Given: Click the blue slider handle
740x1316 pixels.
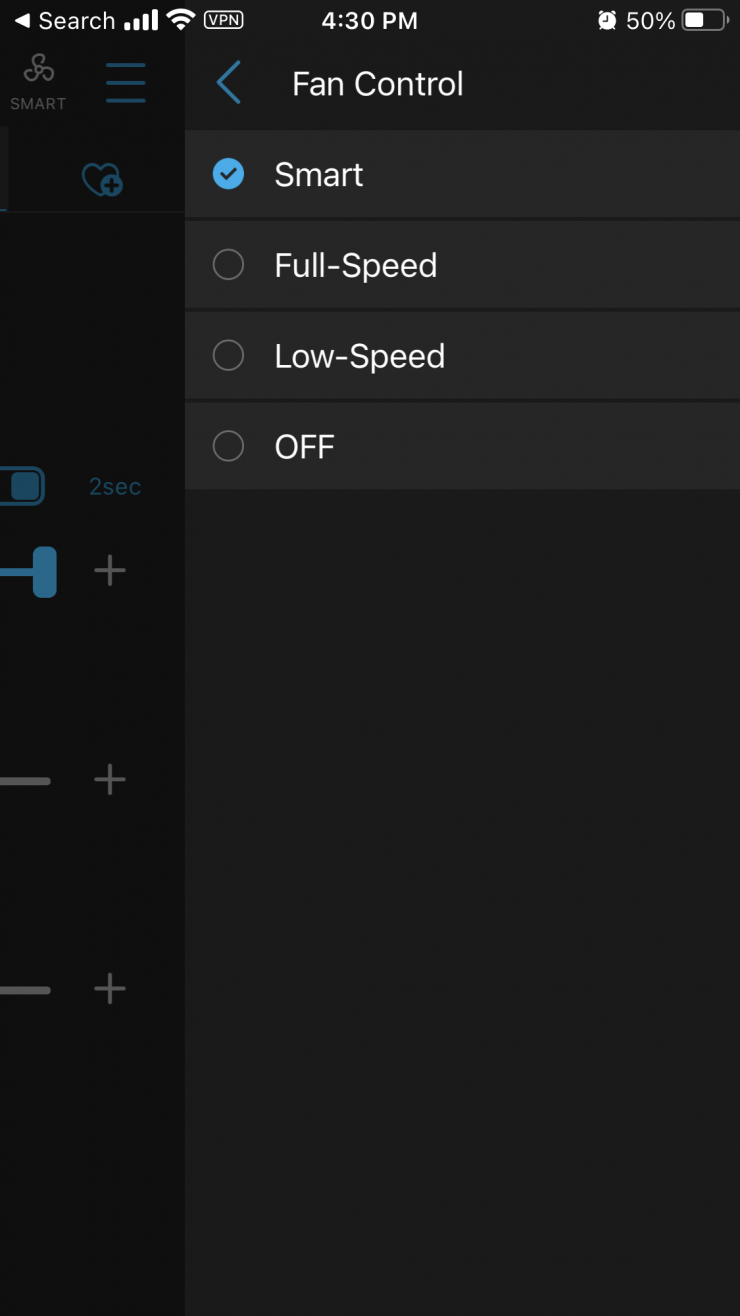Looking at the screenshot, I should 44,572.
